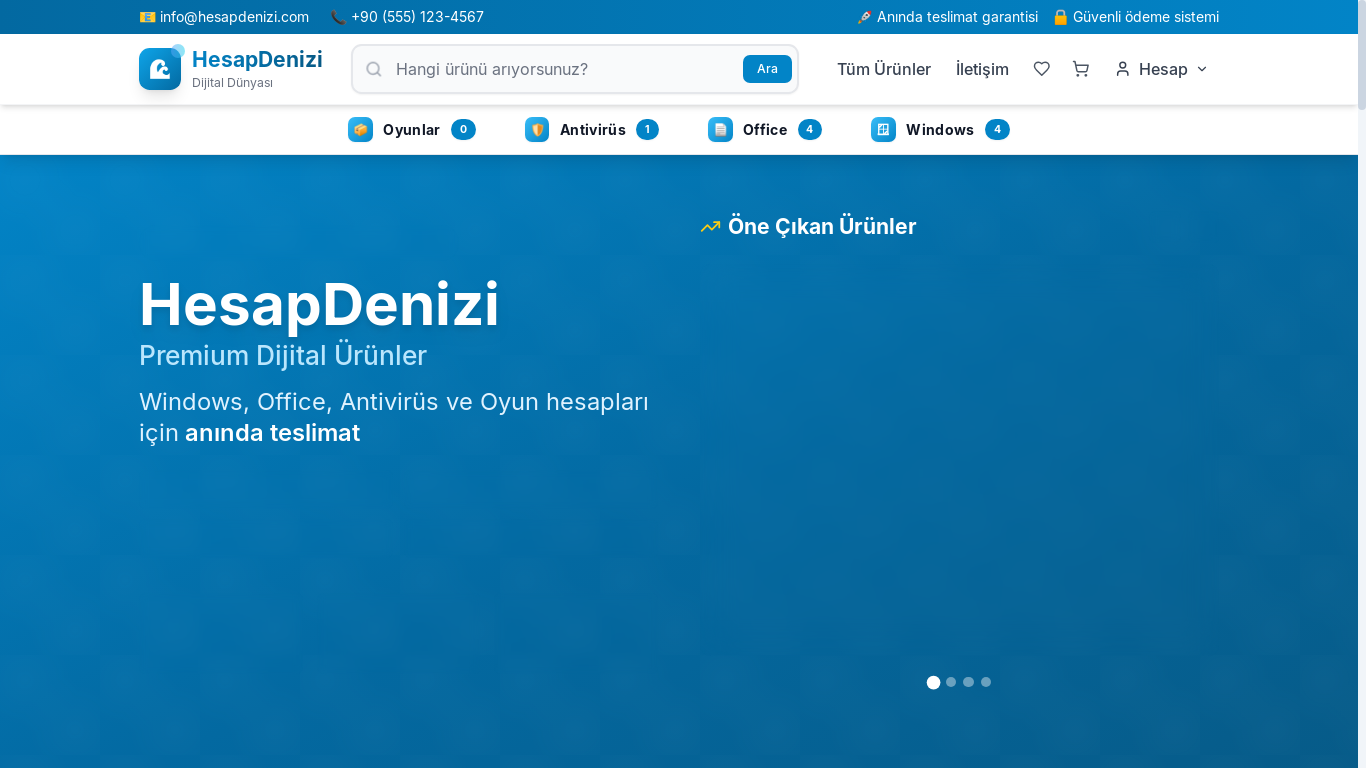Click the Öne Çıkan Ürünler heading
The width and height of the screenshot is (1366, 768).
822,227
